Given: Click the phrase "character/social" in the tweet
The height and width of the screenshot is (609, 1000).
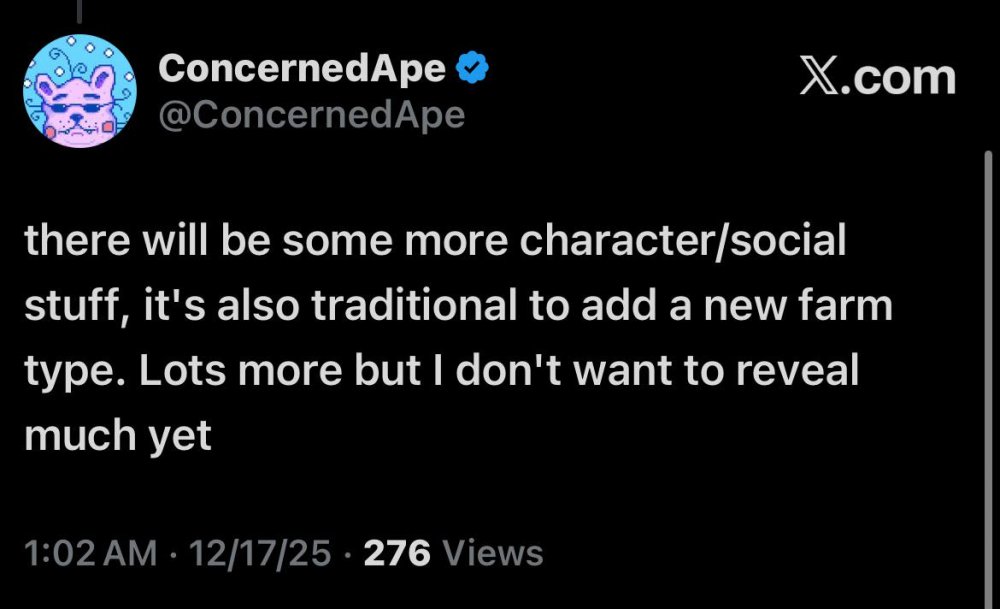Looking at the screenshot, I should [690, 243].
